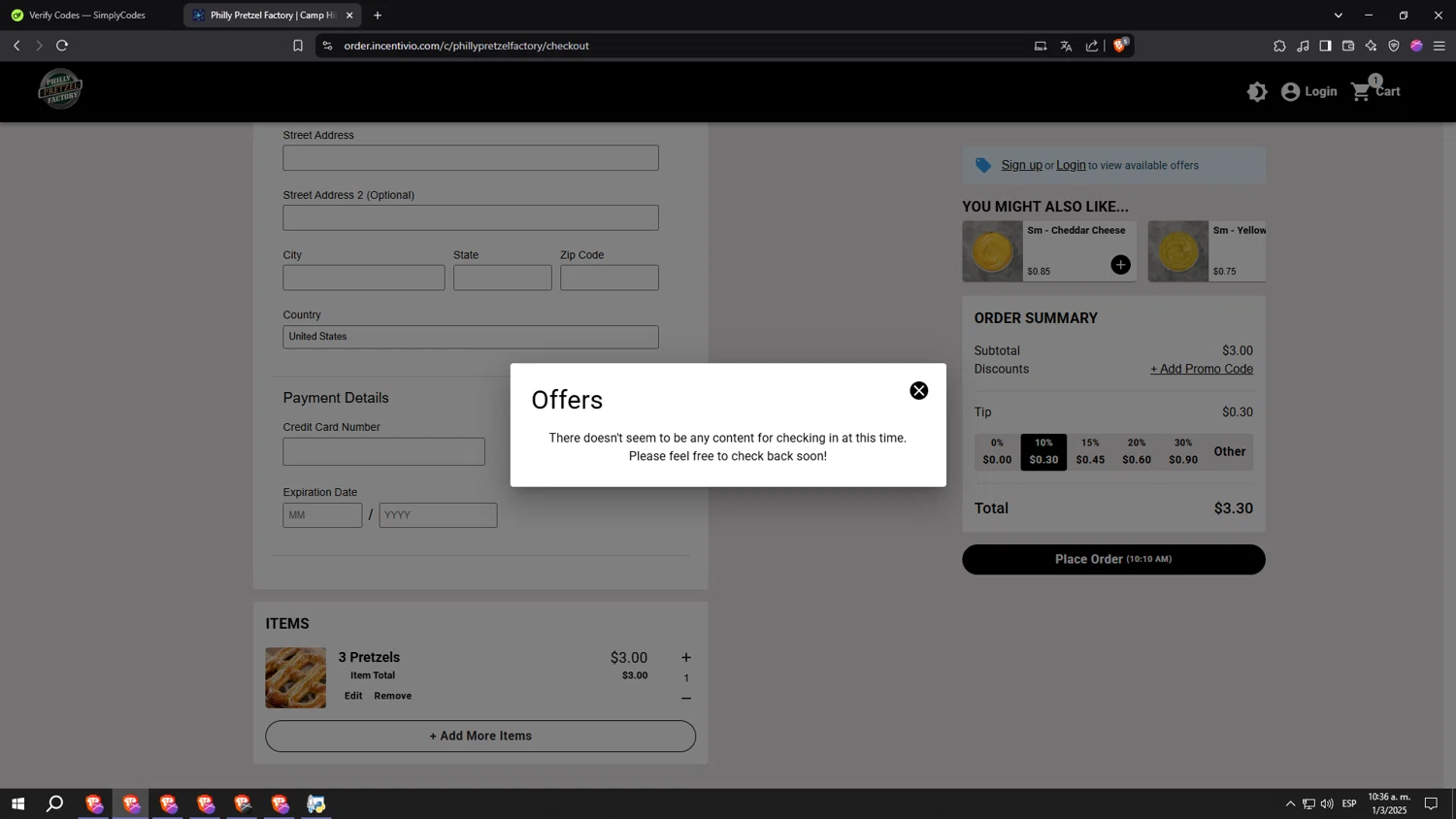
Task: Open a new browser tab
Action: (378, 15)
